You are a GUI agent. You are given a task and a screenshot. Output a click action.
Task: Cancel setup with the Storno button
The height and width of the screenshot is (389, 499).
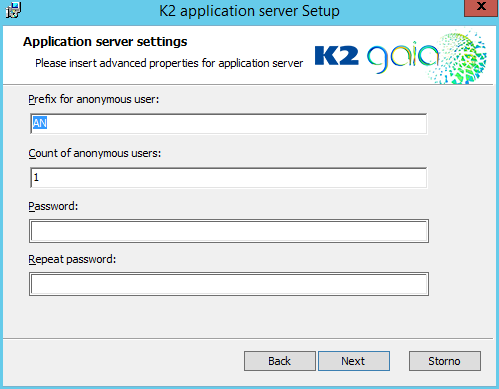445,361
